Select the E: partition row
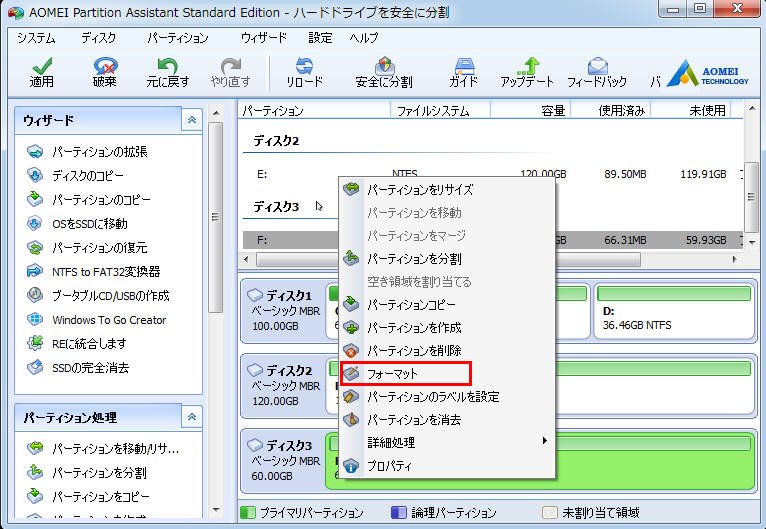The width and height of the screenshot is (766, 529). (493, 174)
